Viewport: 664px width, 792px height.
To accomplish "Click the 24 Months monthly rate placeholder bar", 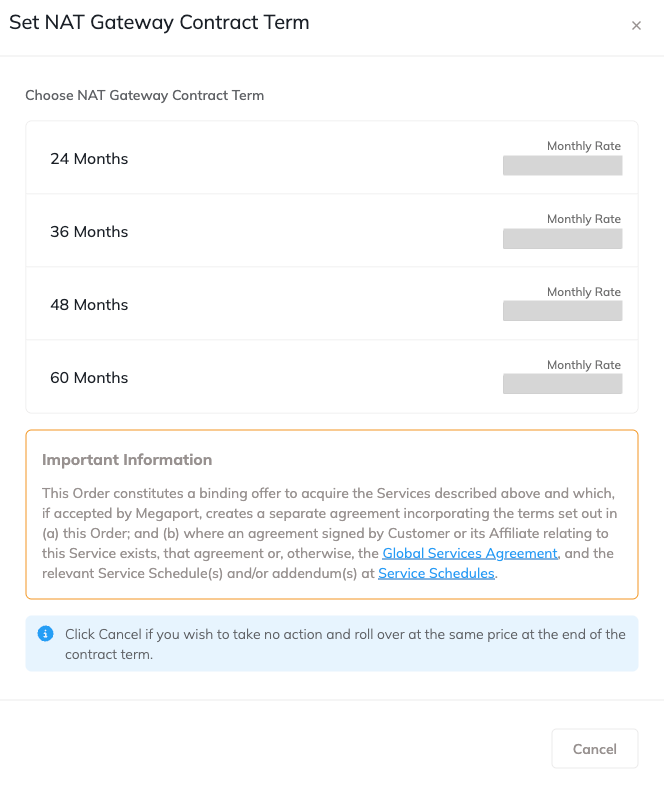I will click(562, 166).
